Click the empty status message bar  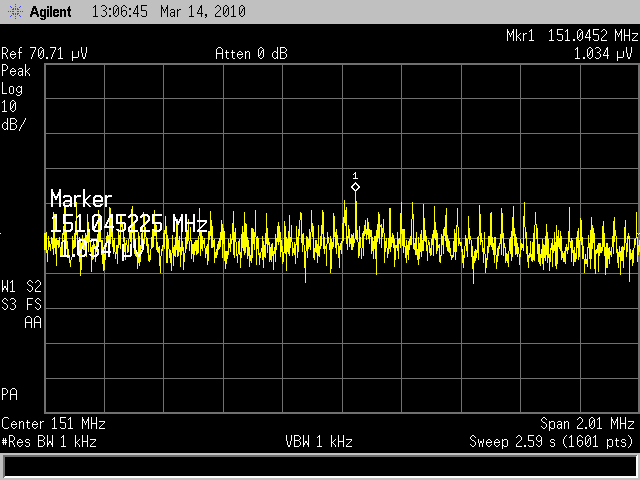[x=320, y=466]
